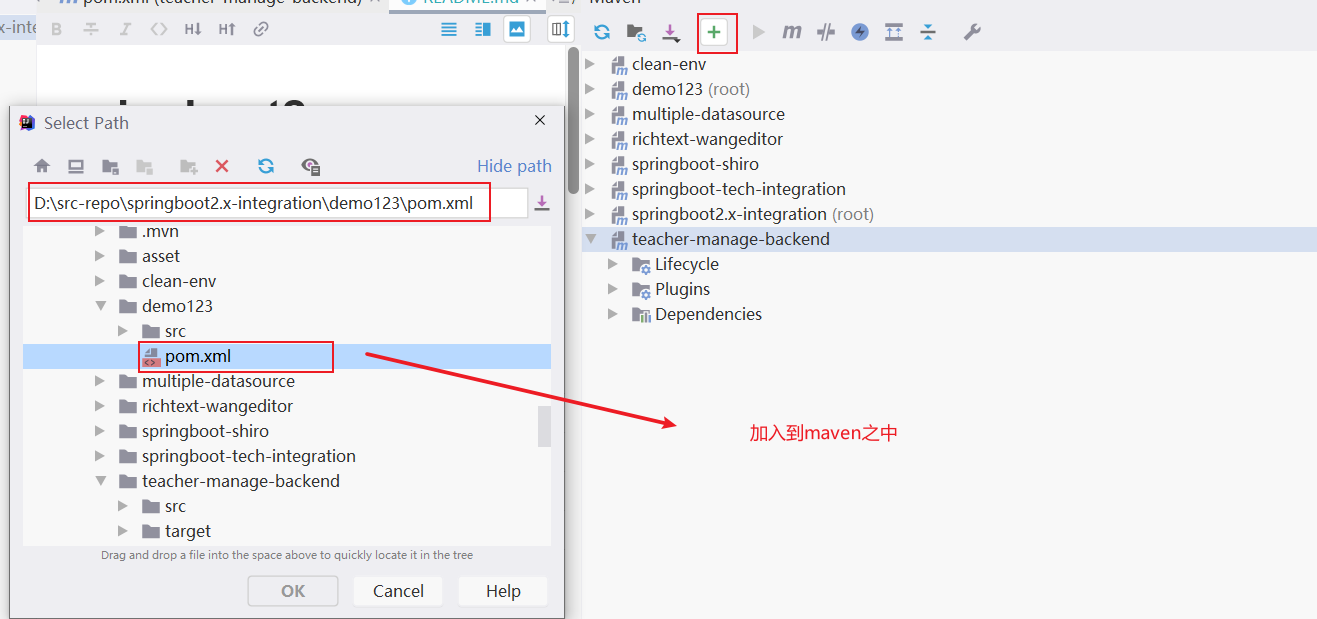Click the Desktop Directory icon in dialog

[x=76, y=166]
